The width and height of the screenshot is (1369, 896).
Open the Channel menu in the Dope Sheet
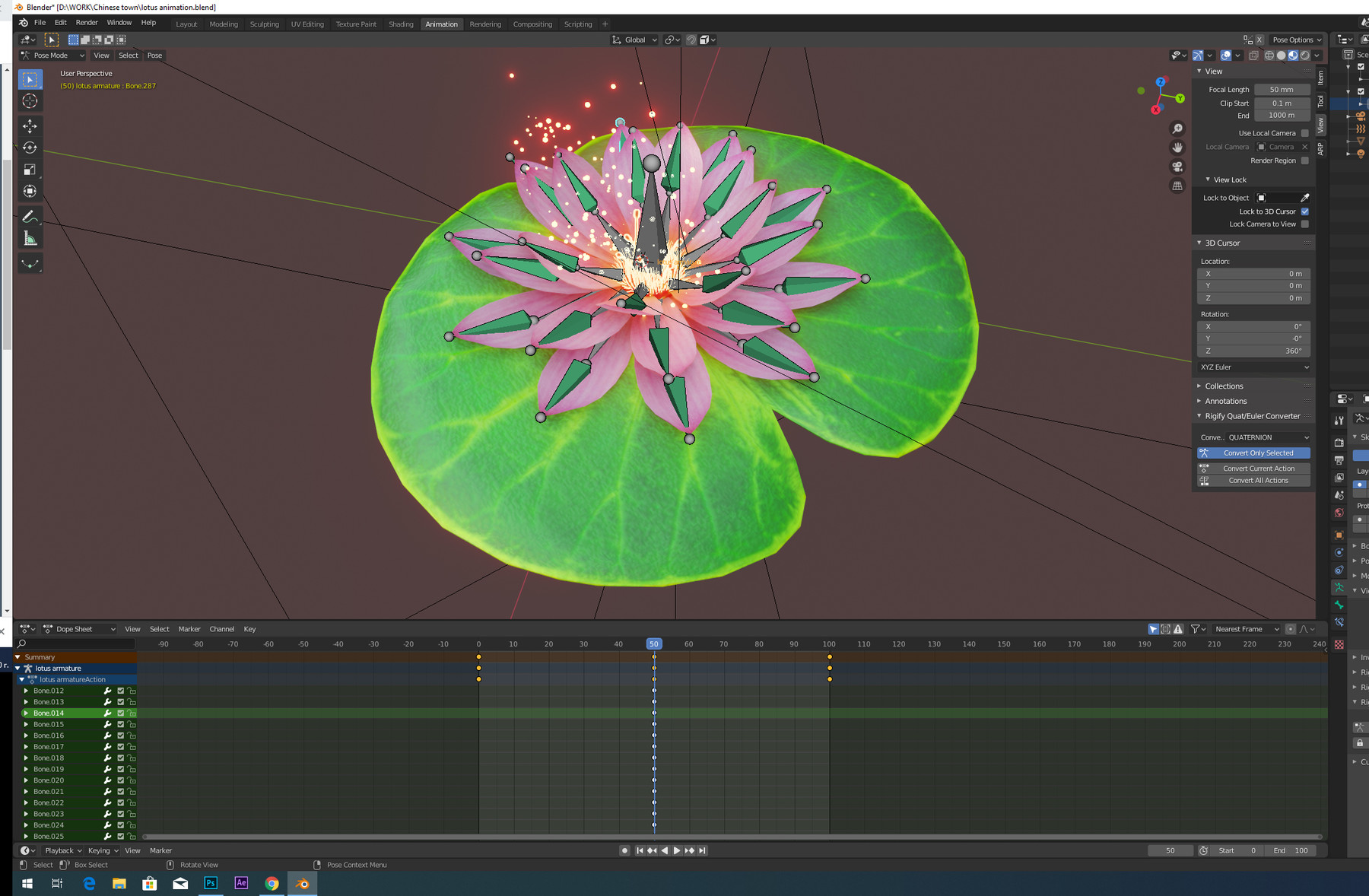pyautogui.click(x=222, y=629)
